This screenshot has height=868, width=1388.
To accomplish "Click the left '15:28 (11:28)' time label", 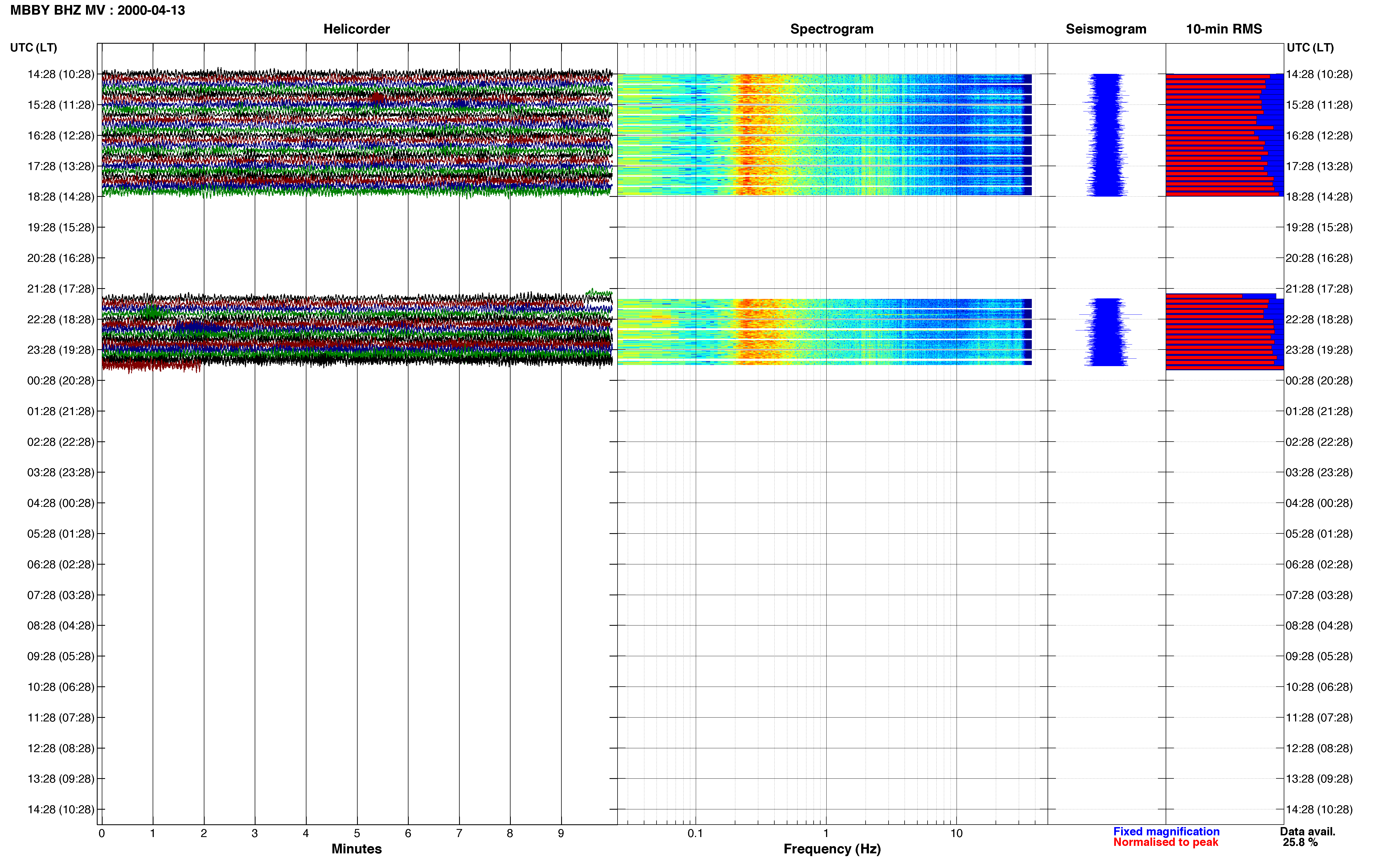I will (x=60, y=105).
